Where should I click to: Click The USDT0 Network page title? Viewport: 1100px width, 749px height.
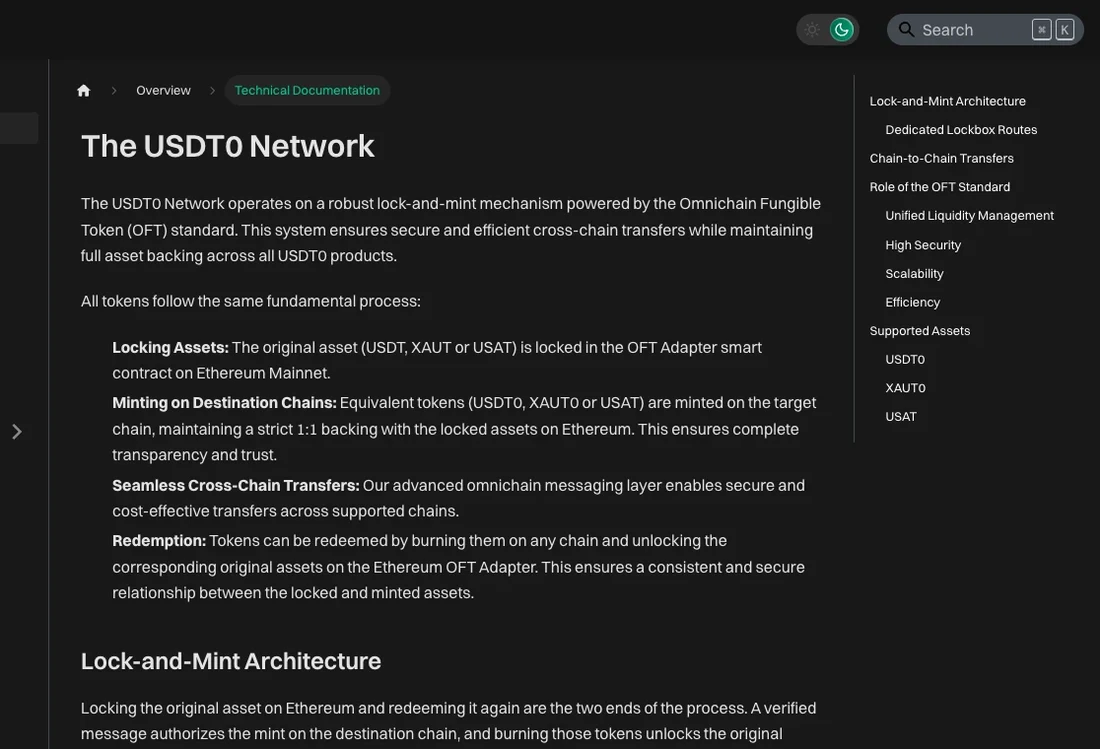tap(227, 146)
